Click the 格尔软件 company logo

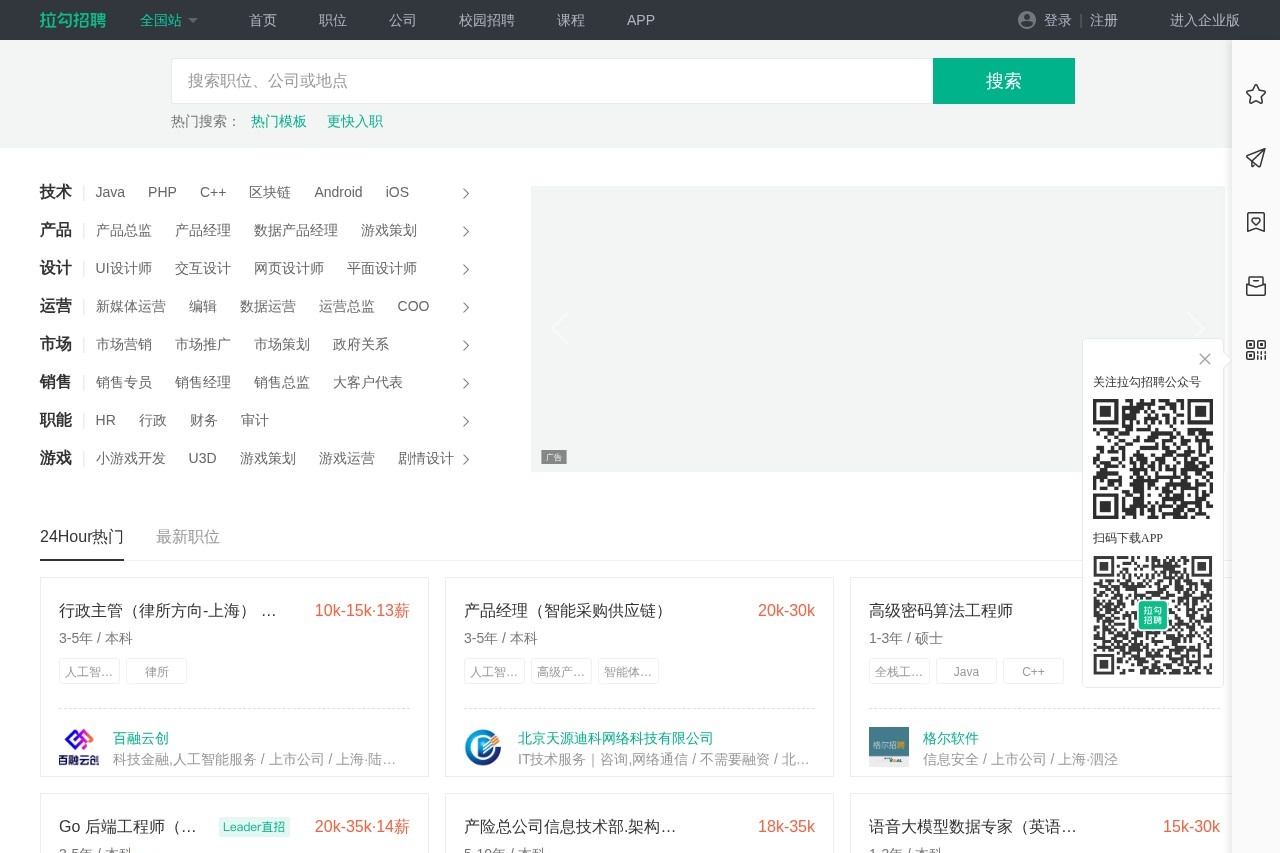[x=889, y=747]
